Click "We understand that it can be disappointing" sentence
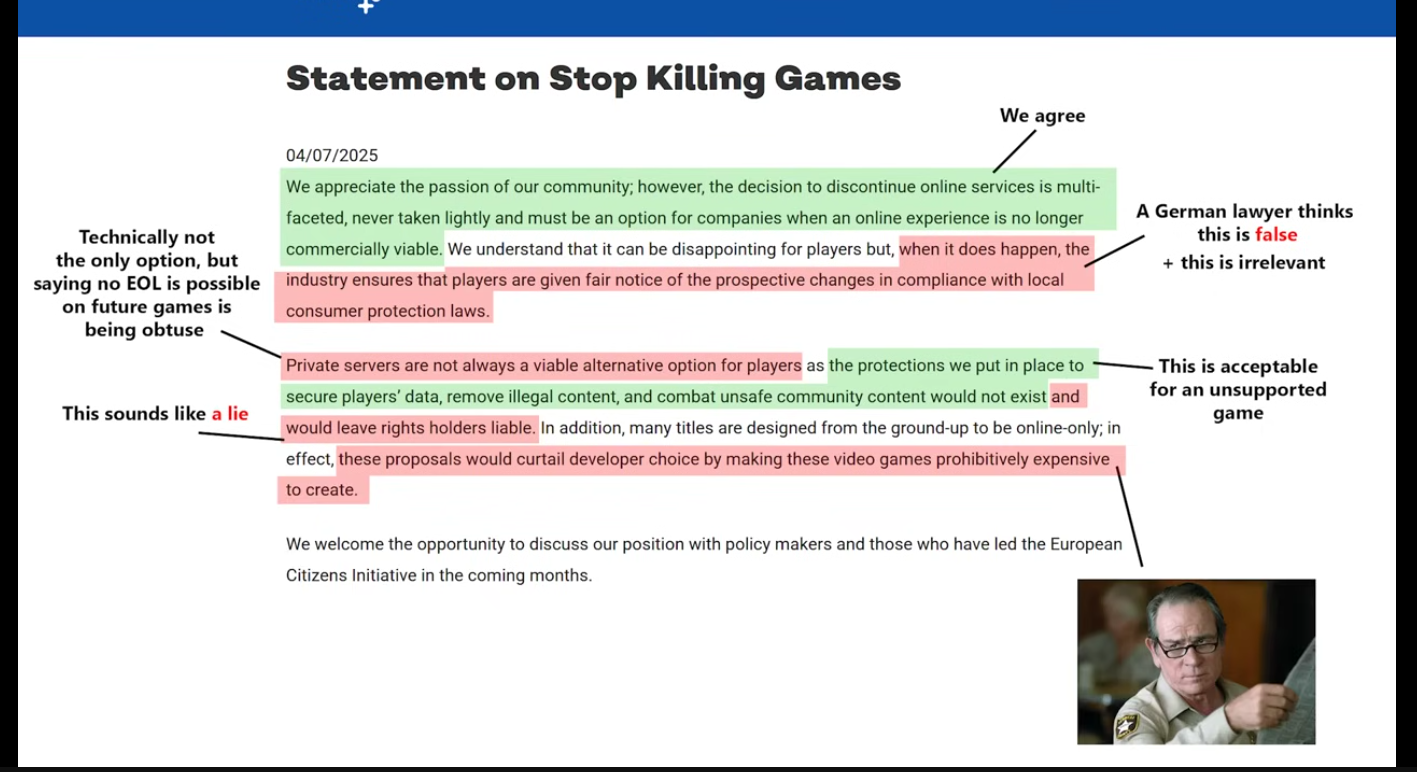The image size is (1417, 772). tap(670, 249)
